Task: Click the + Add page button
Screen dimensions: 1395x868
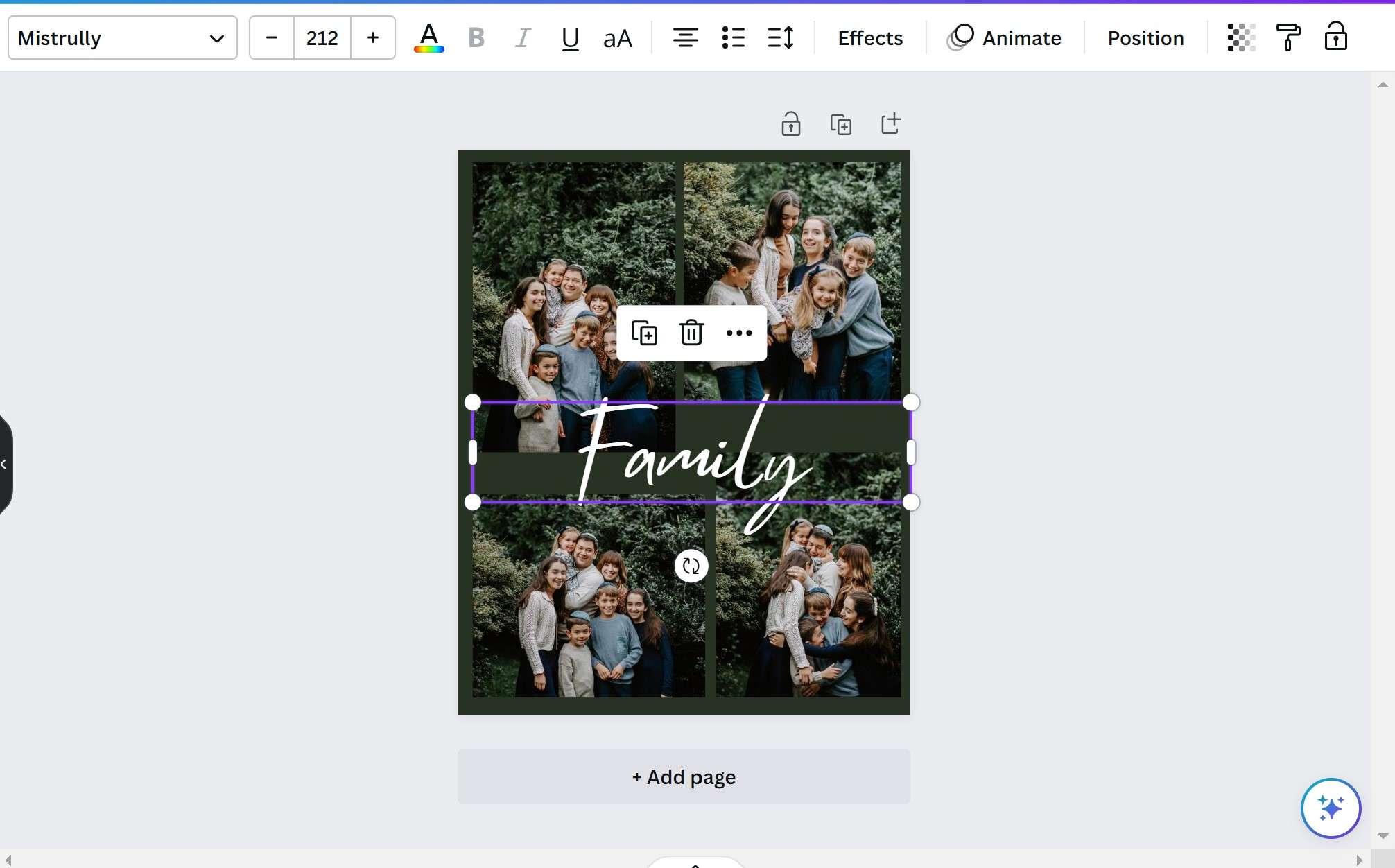Action: click(x=684, y=776)
